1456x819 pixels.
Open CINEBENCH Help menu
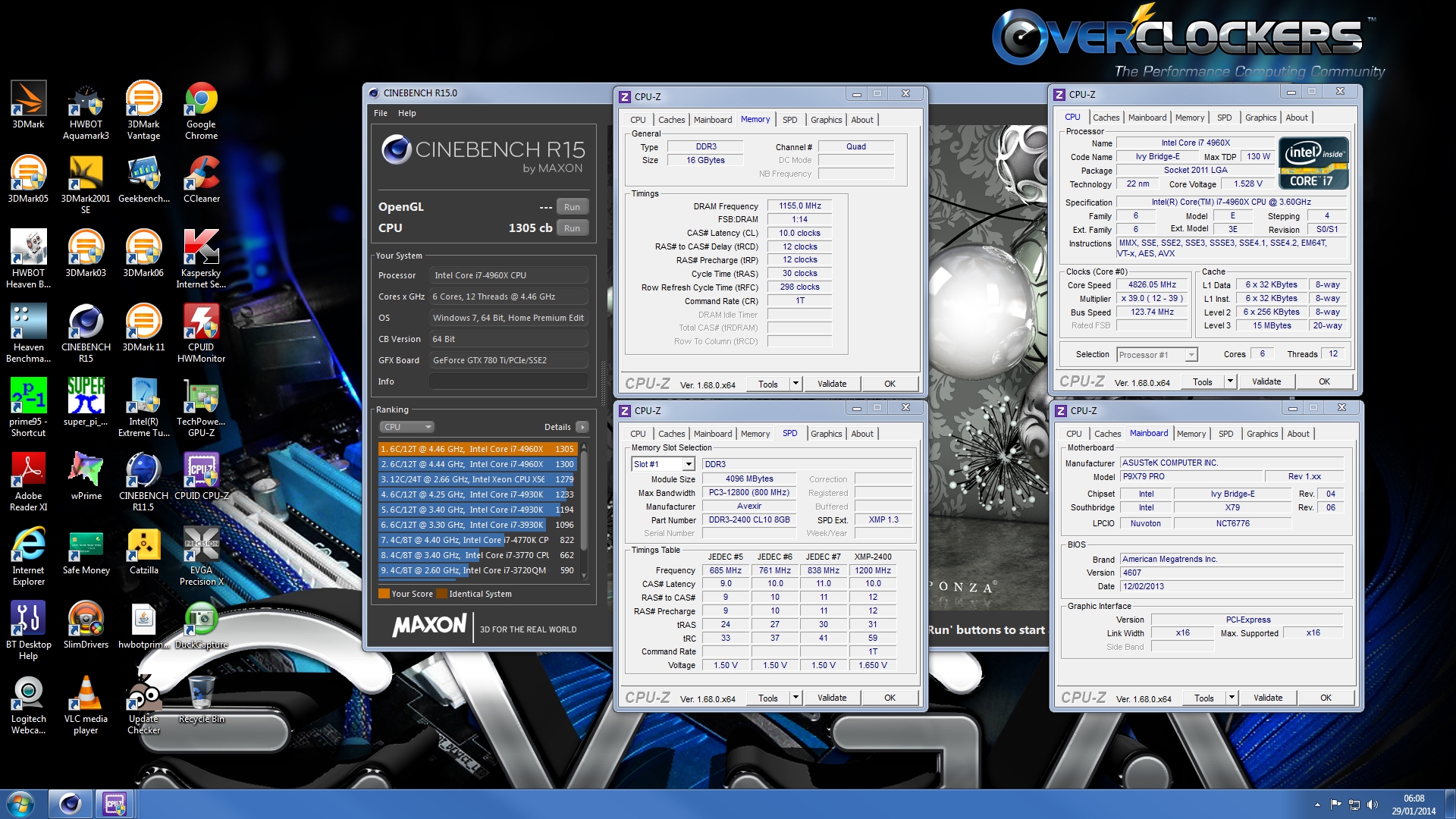[x=407, y=113]
